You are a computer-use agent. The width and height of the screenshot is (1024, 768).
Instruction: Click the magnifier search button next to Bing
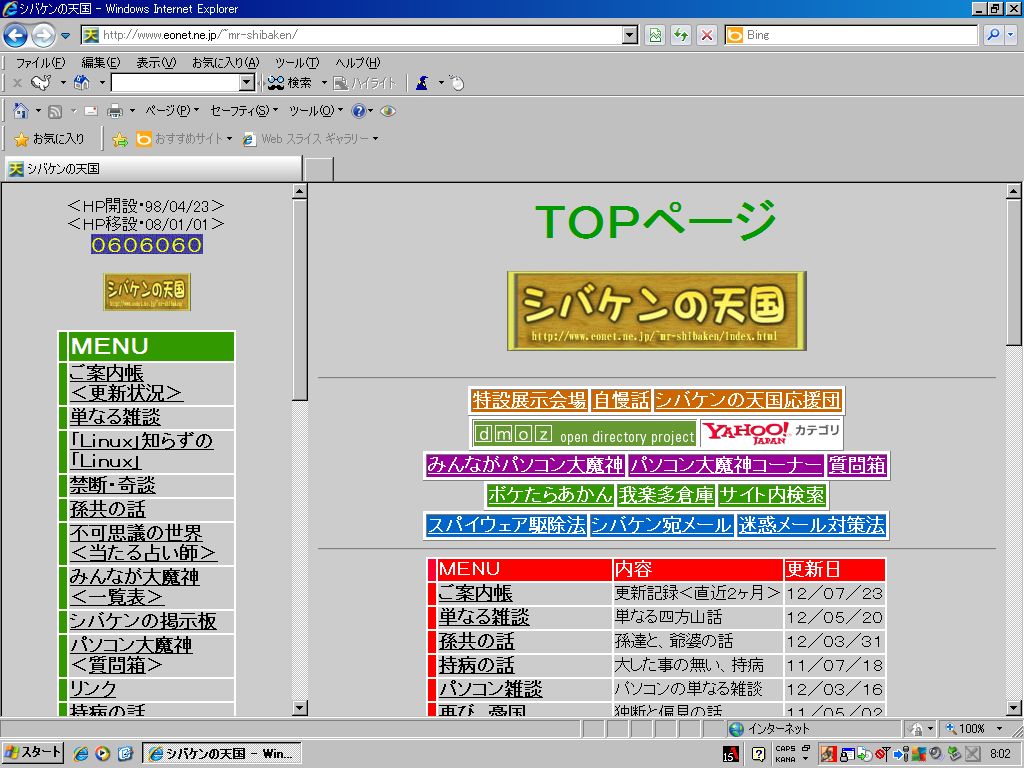click(x=993, y=35)
